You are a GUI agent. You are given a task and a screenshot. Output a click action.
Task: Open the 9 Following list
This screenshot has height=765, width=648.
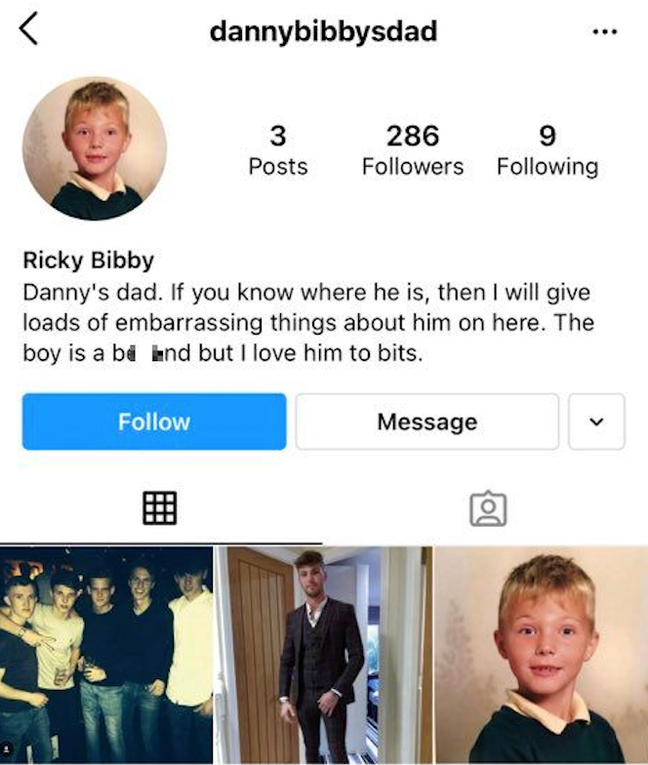tap(547, 149)
